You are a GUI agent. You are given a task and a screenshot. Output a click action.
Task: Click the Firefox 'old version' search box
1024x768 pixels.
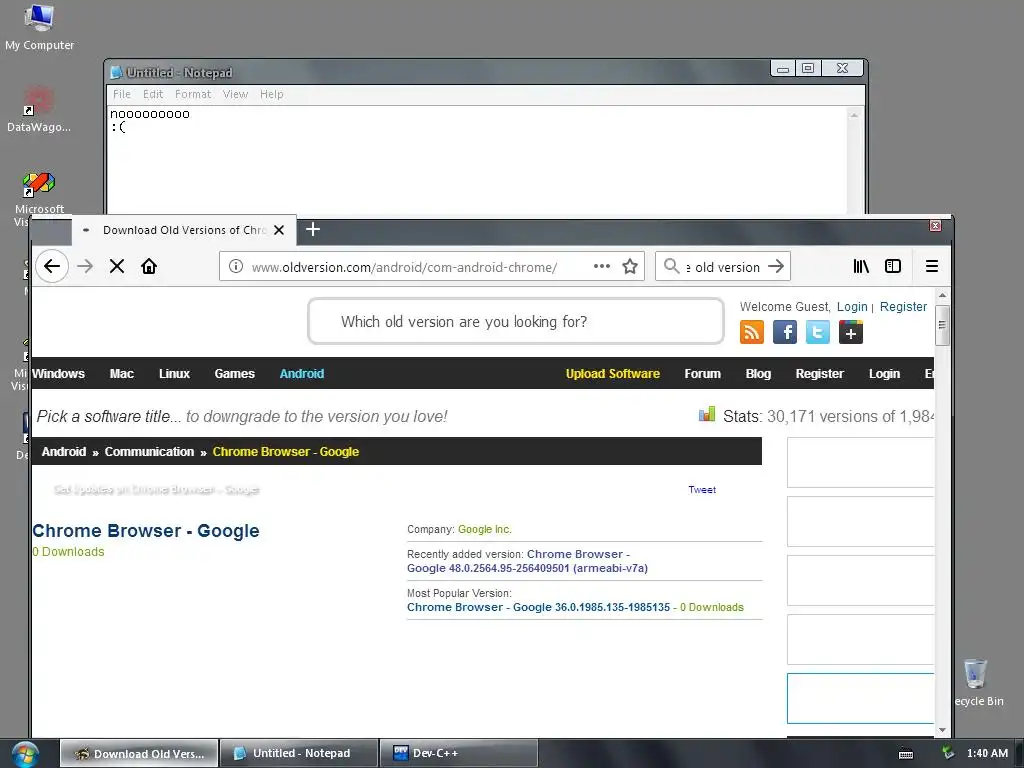click(x=722, y=266)
